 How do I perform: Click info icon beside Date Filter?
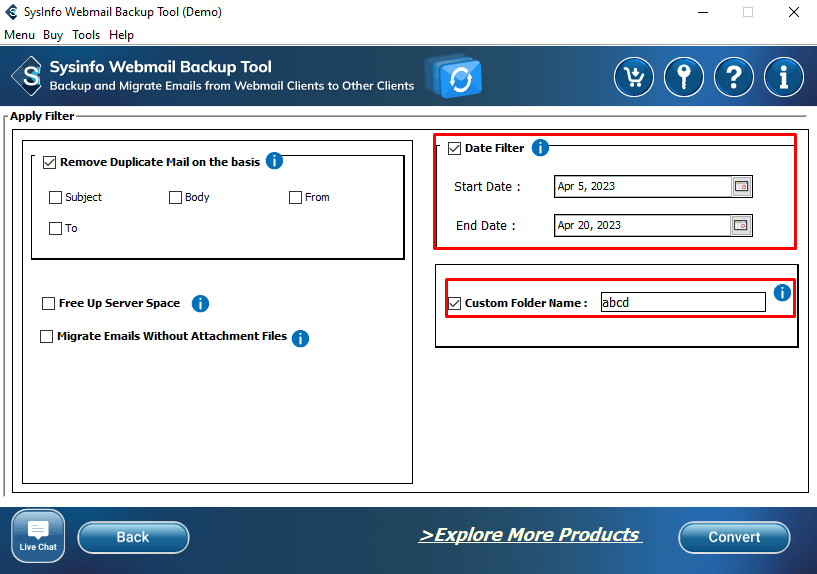pyautogui.click(x=540, y=148)
